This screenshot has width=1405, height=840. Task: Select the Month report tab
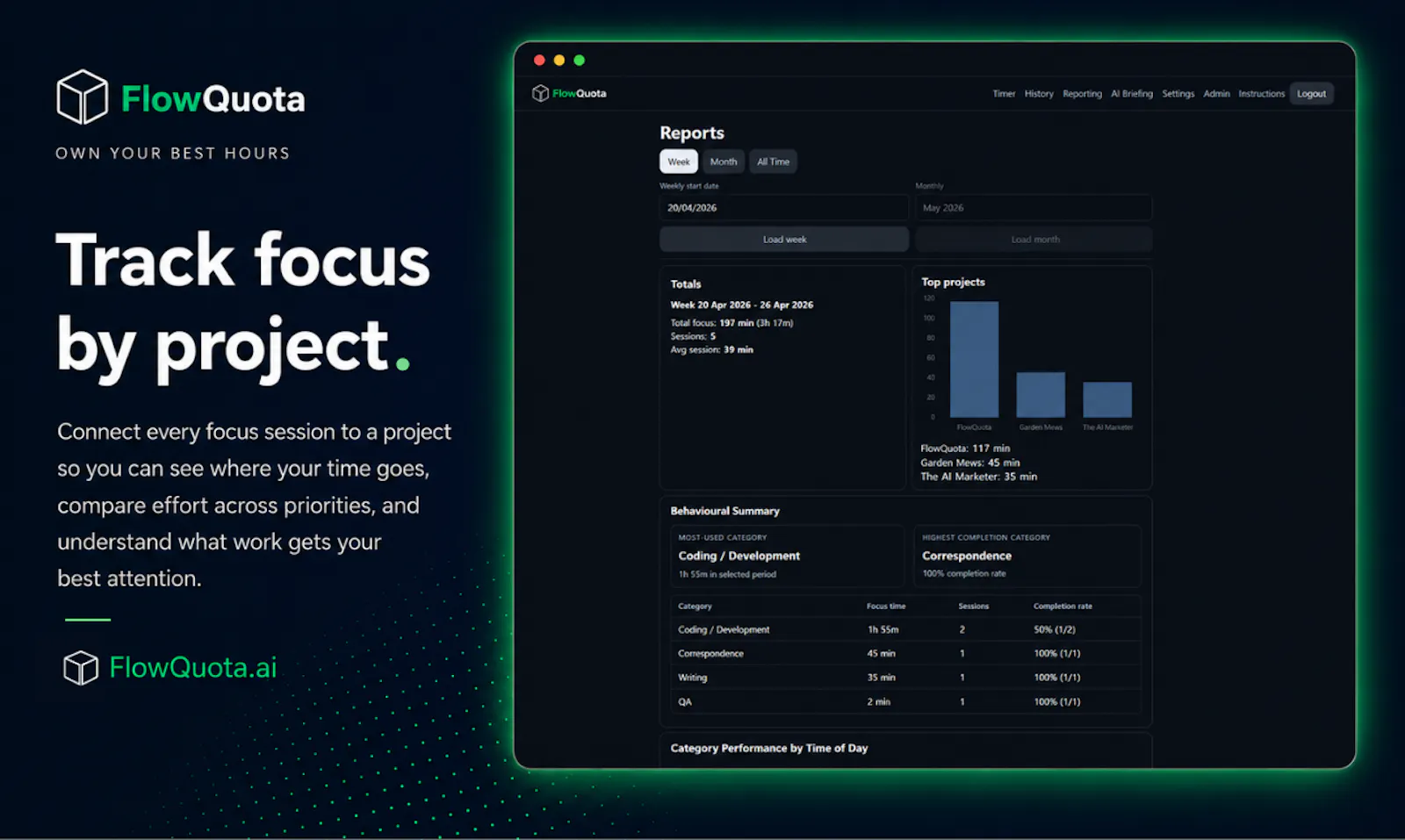(x=724, y=162)
